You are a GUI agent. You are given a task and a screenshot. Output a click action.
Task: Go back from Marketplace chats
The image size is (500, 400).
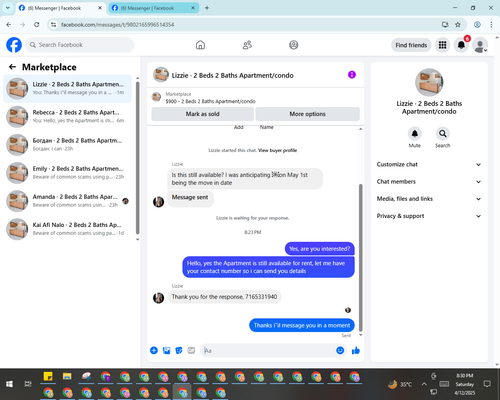click(x=12, y=67)
